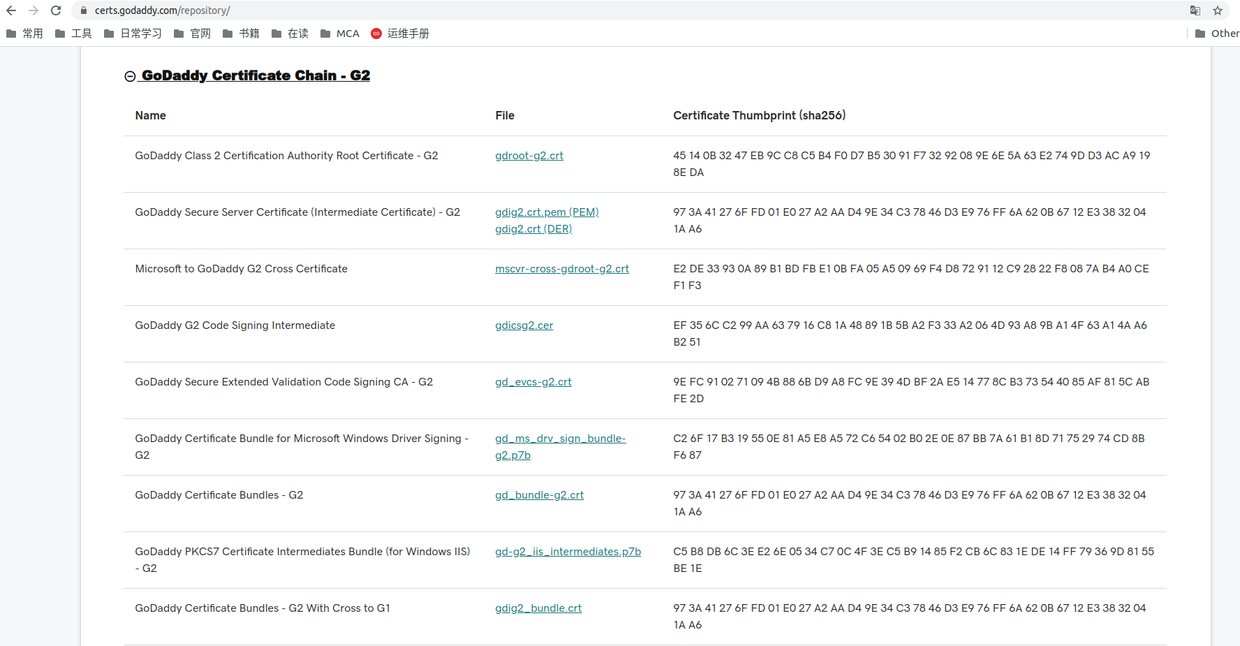Select thumbprint starting with 45 14 0B

click(x=912, y=164)
